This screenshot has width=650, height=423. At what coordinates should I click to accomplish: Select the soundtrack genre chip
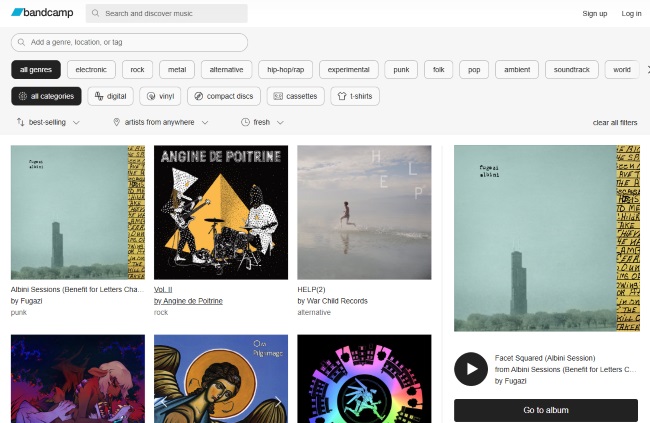[572, 70]
